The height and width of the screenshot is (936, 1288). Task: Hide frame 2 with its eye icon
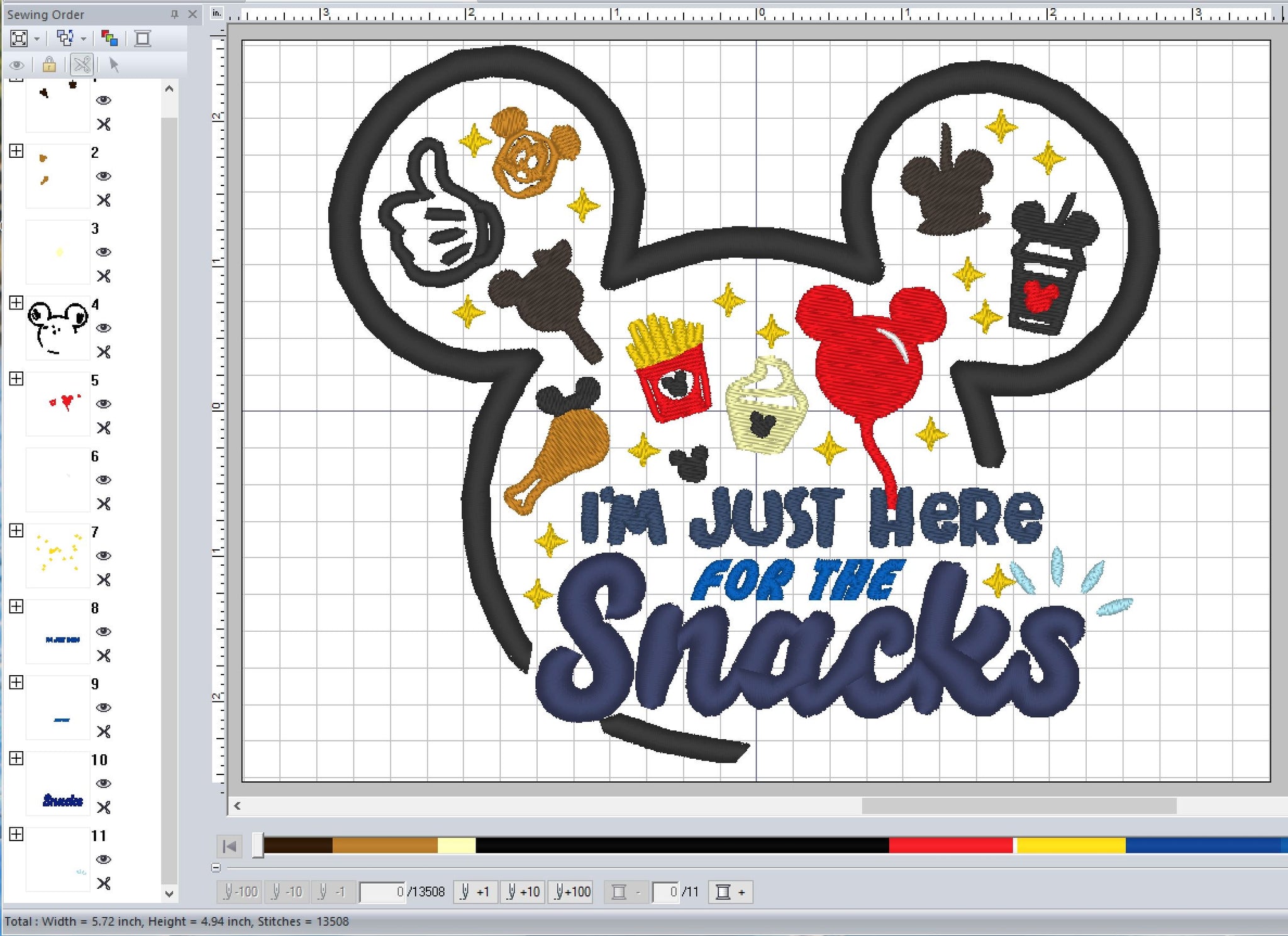tap(104, 176)
